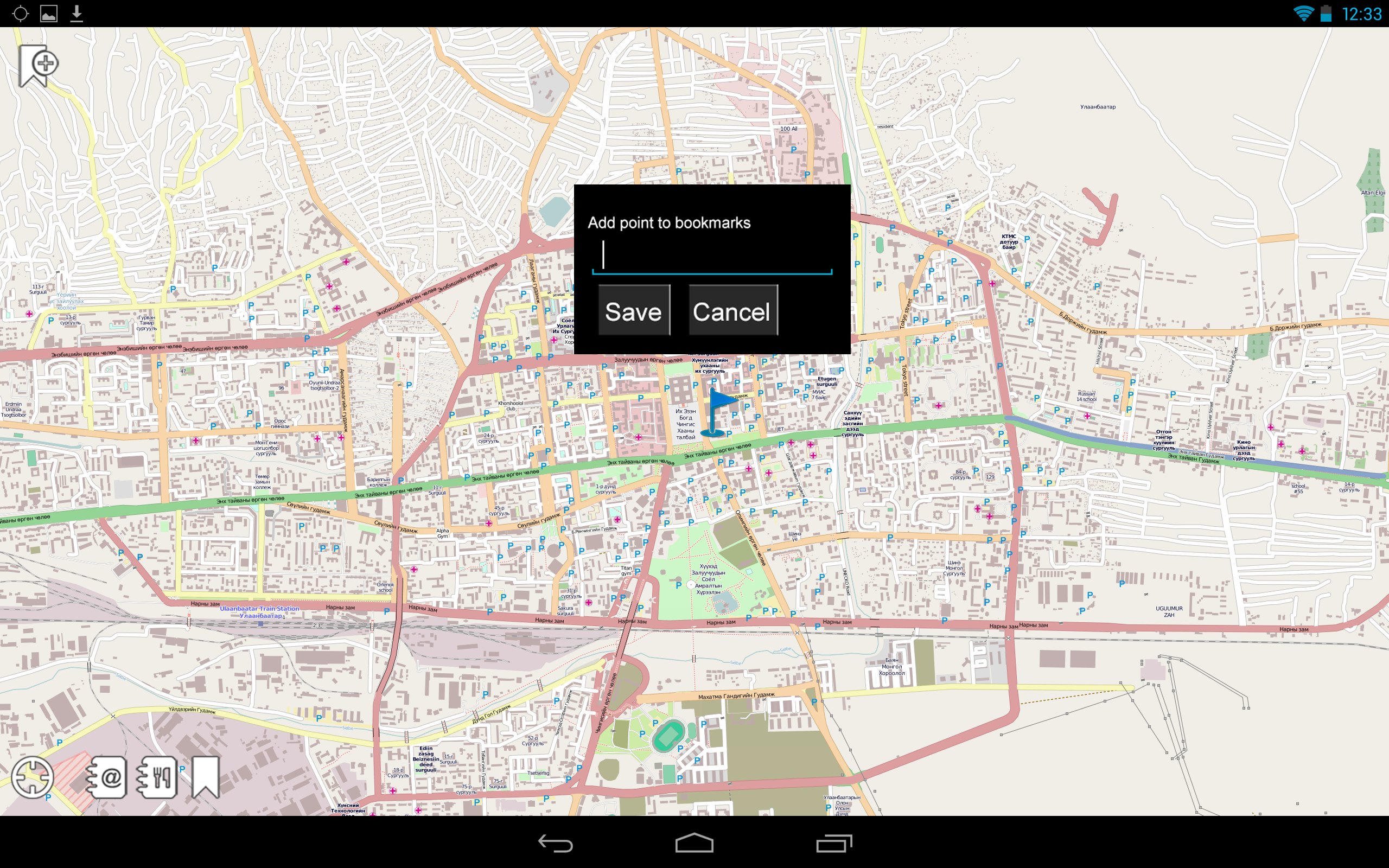Tap the download maps icon in top bar
Image resolution: width=1389 pixels, height=868 pixels.
[77, 12]
